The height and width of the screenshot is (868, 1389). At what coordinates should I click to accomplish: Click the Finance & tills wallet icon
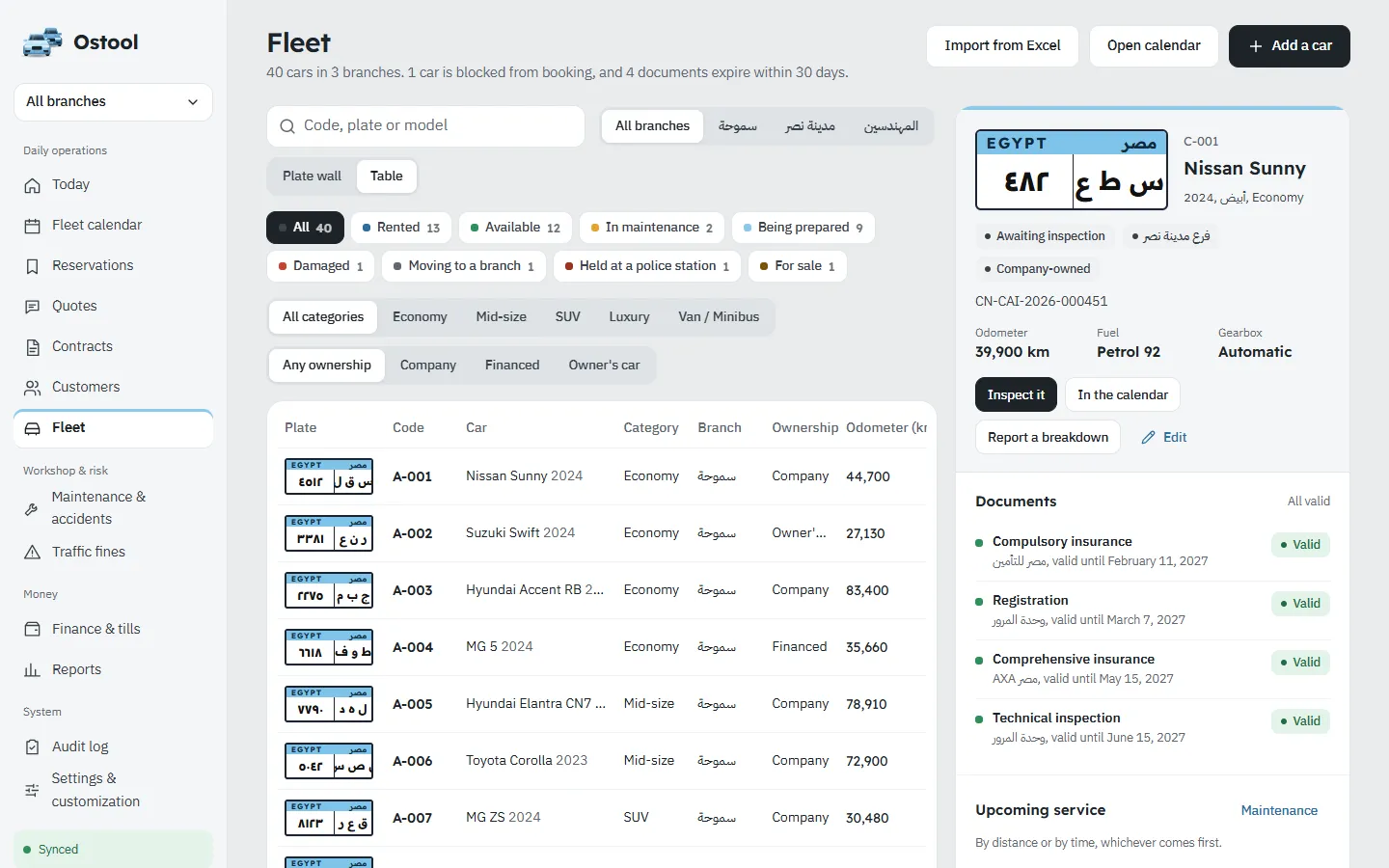click(x=33, y=629)
